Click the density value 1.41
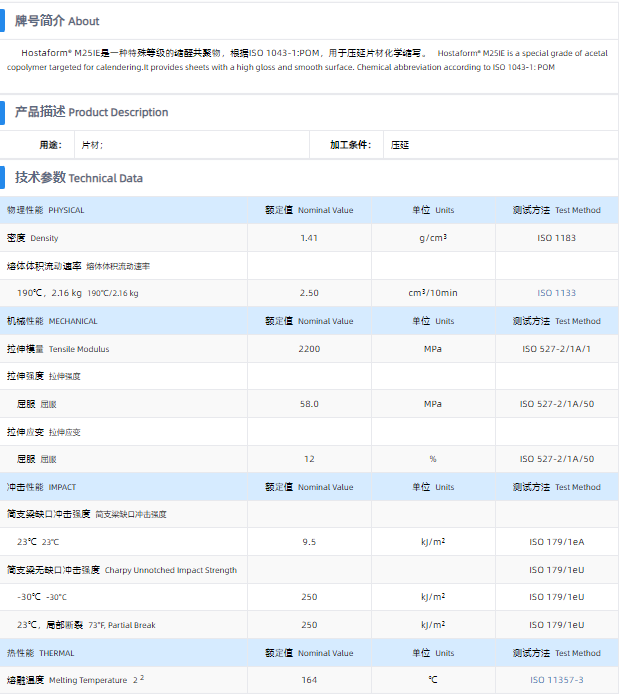 309,238
